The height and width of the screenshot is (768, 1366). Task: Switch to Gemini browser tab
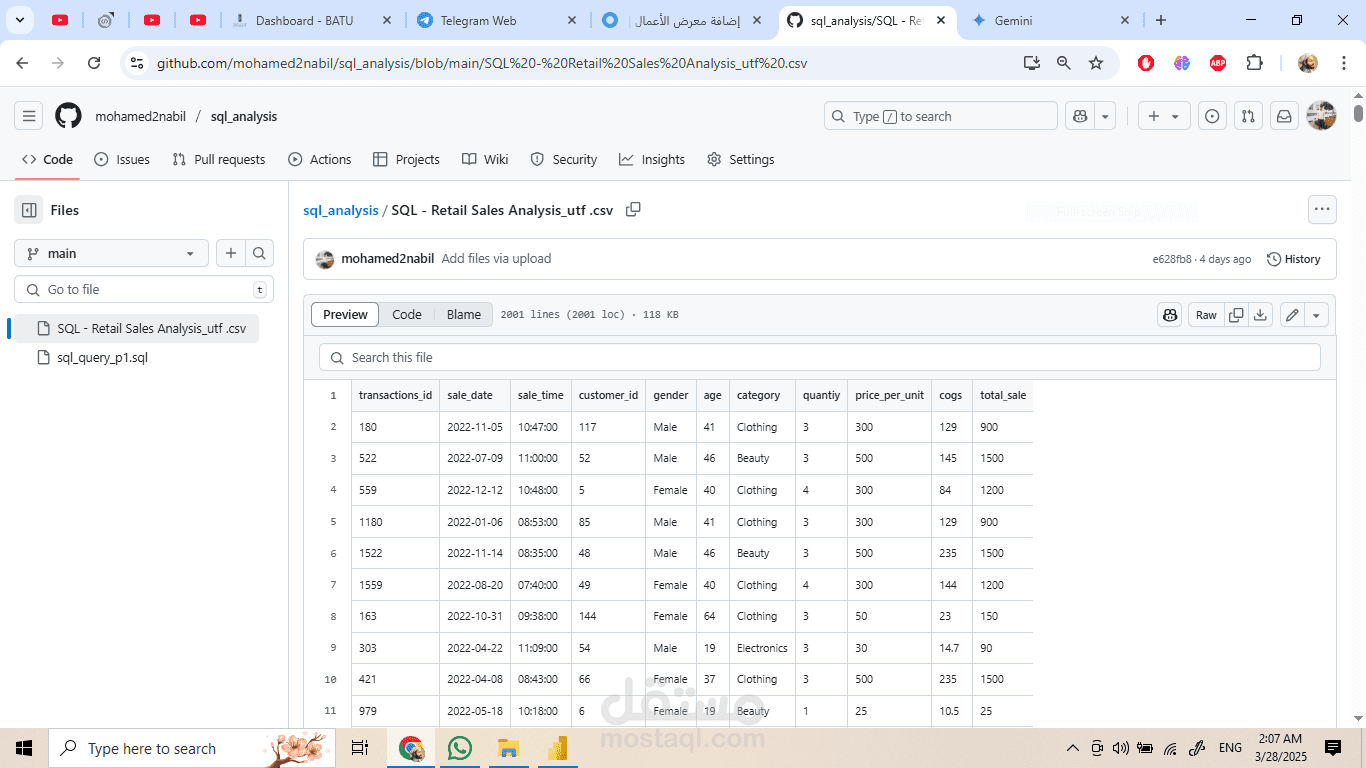[x=1052, y=20]
